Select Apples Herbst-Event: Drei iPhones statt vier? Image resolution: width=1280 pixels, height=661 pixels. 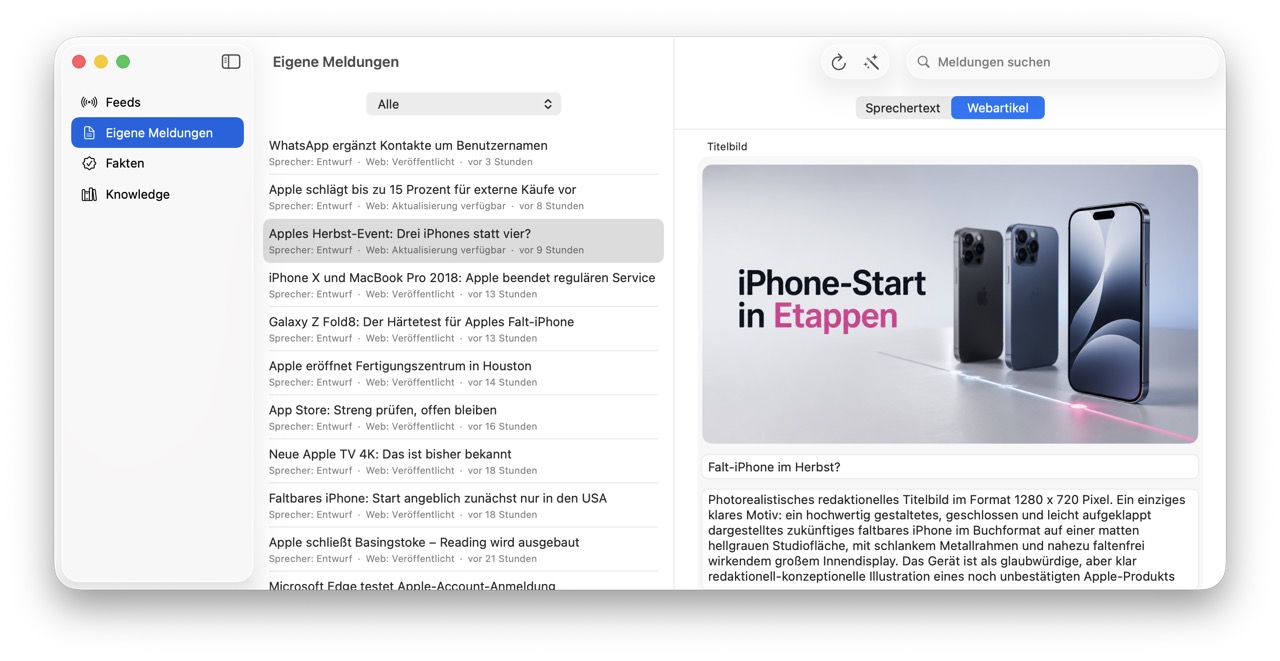pyautogui.click(x=463, y=241)
